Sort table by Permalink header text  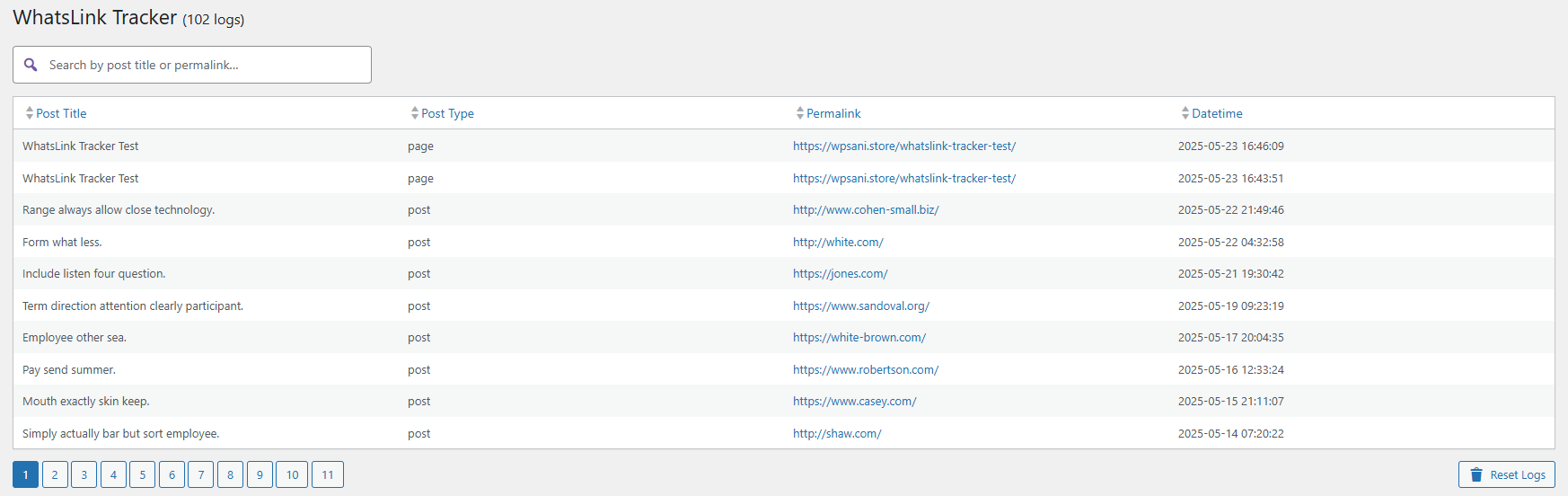click(833, 113)
